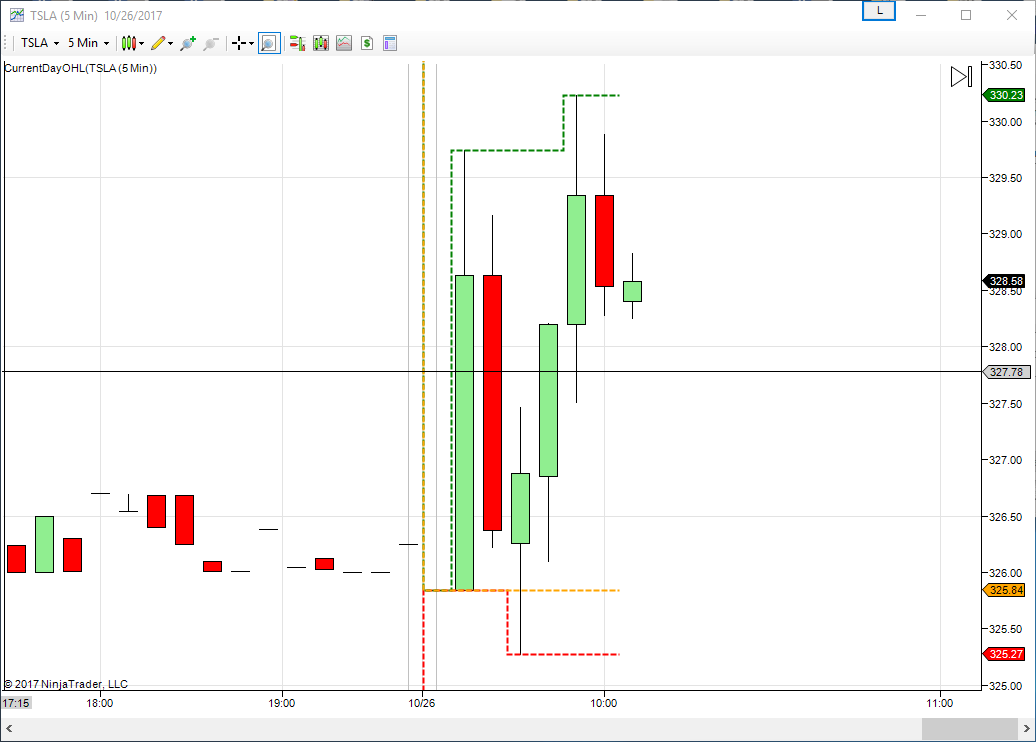Close the TSLA chart window
The width and height of the screenshot is (1036, 742).
click(1012, 15)
